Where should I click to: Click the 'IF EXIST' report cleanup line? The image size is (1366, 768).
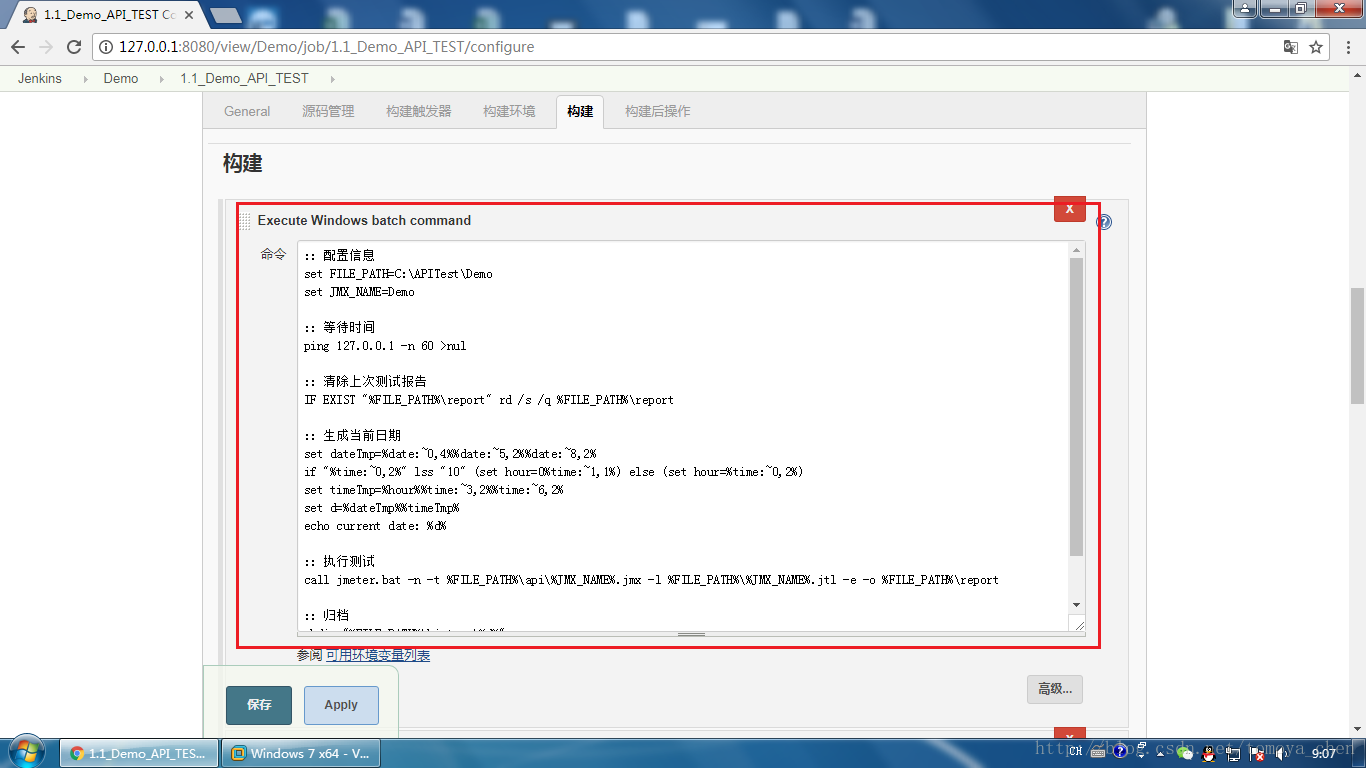(489, 400)
